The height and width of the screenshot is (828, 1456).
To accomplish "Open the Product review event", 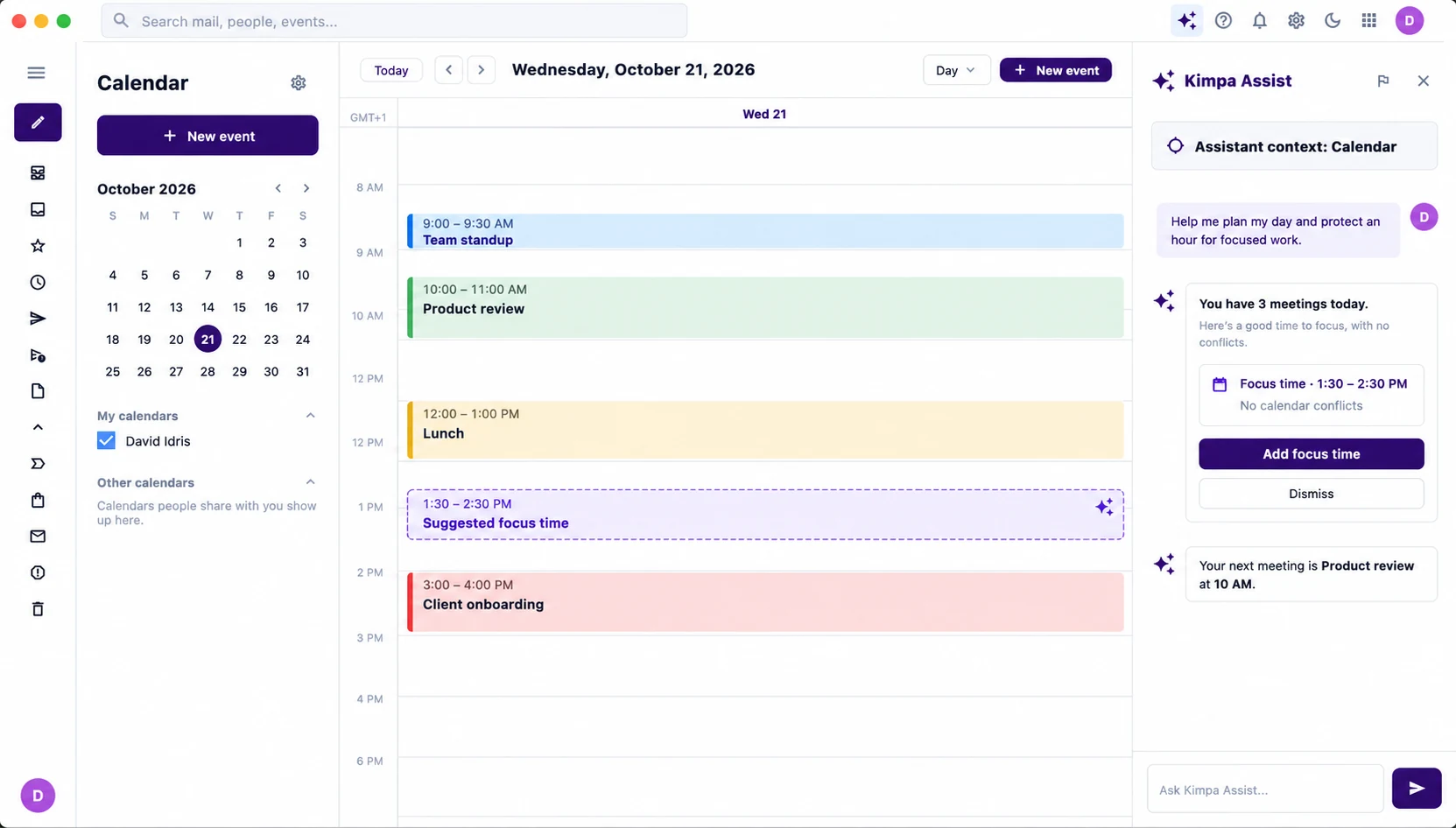I will tap(765, 307).
